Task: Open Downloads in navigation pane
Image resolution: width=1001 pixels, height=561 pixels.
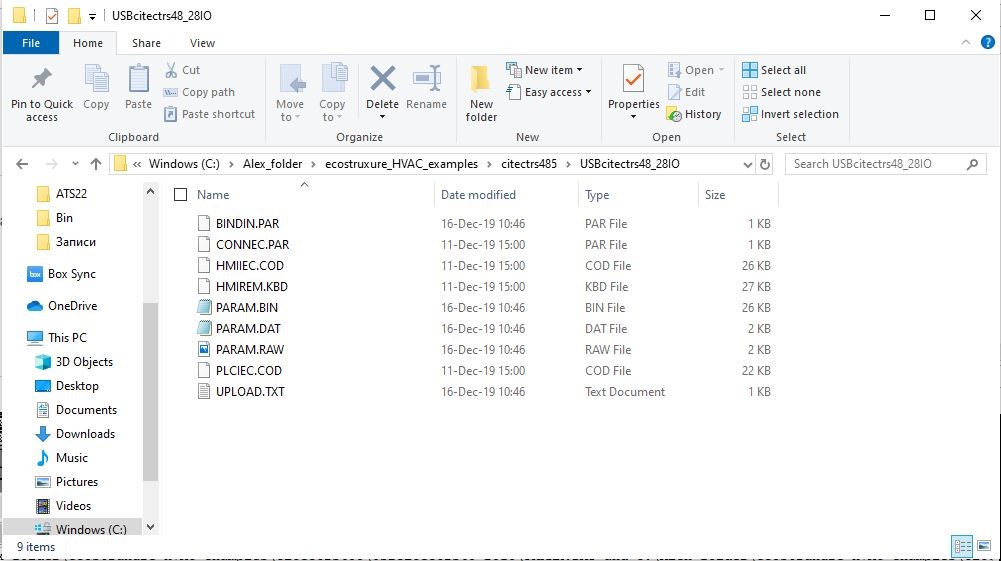Action: tap(85, 434)
